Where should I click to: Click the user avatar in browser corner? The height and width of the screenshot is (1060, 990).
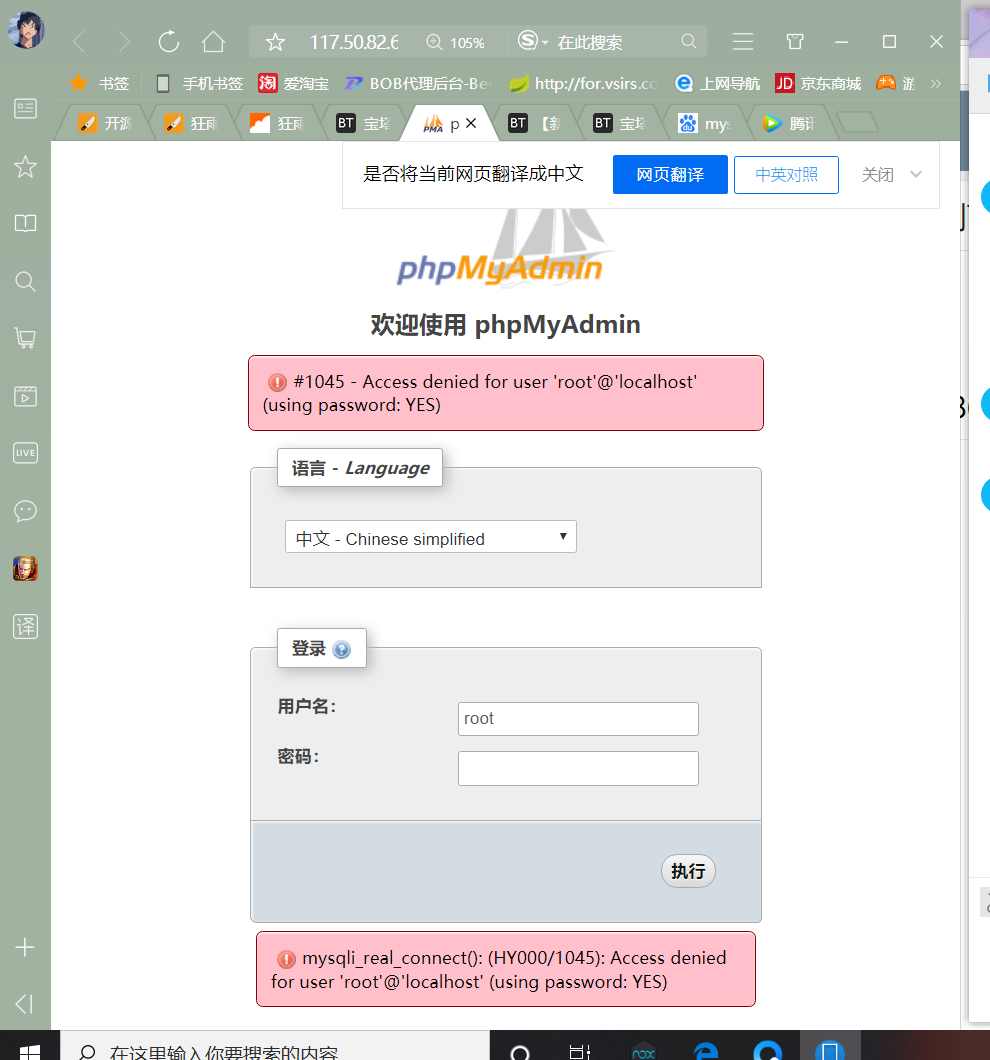coord(26,30)
